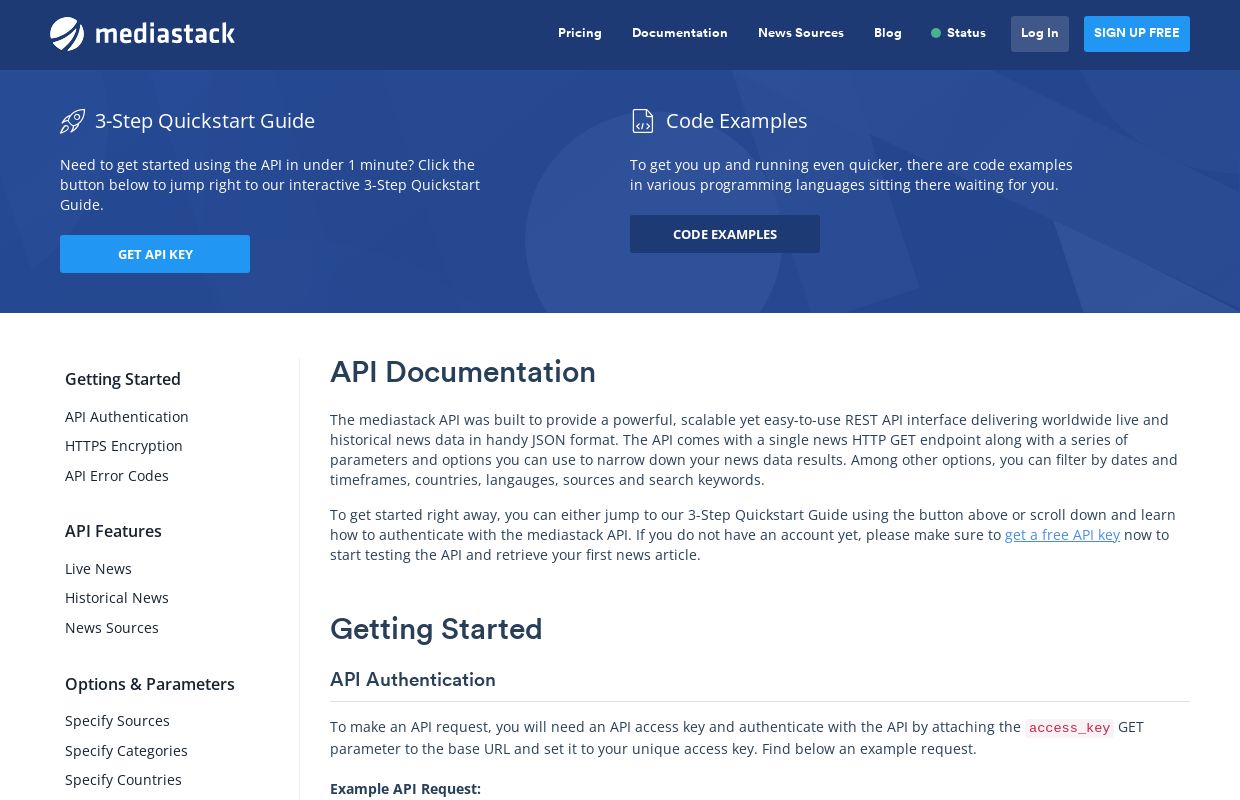Navigate to News Sources sidebar entry
Screen dimensions: 1240x800
[x=112, y=628]
